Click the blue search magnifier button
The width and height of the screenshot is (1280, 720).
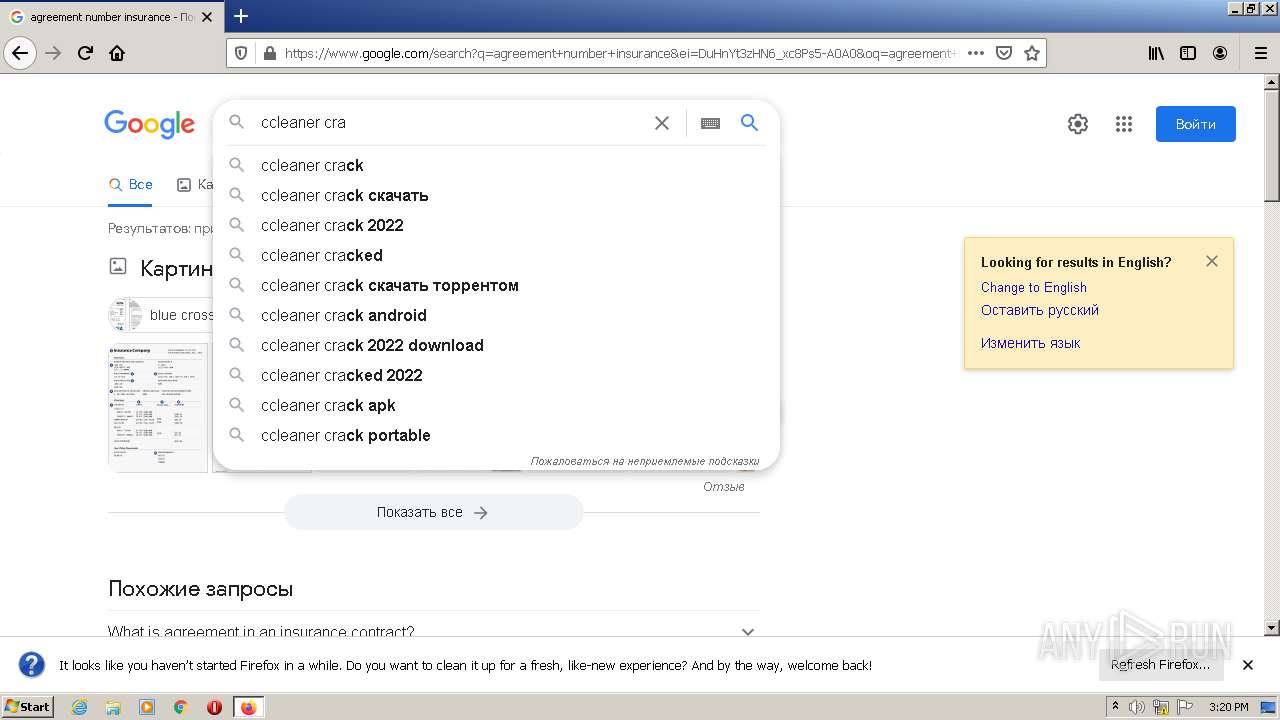pos(749,123)
